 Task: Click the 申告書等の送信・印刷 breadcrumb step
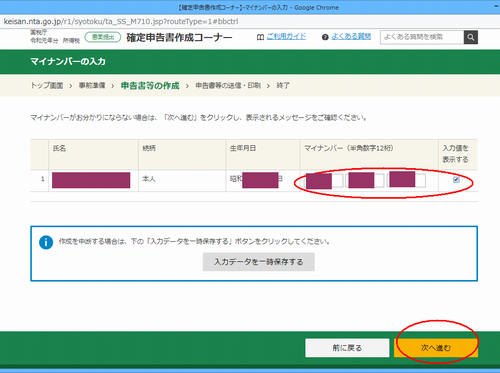228,86
